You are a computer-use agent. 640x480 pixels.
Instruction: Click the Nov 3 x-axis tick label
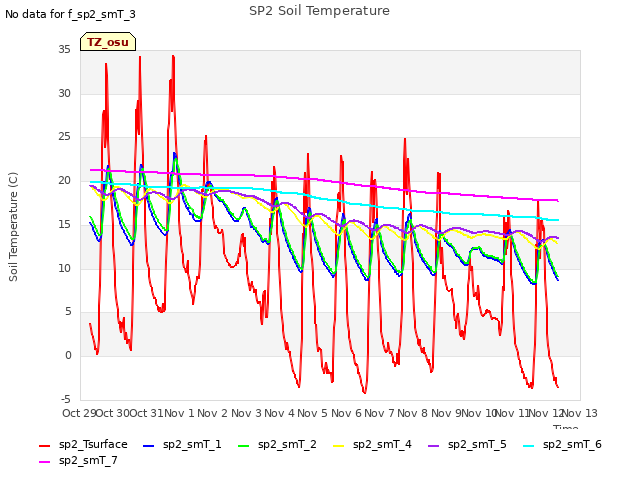point(246,413)
